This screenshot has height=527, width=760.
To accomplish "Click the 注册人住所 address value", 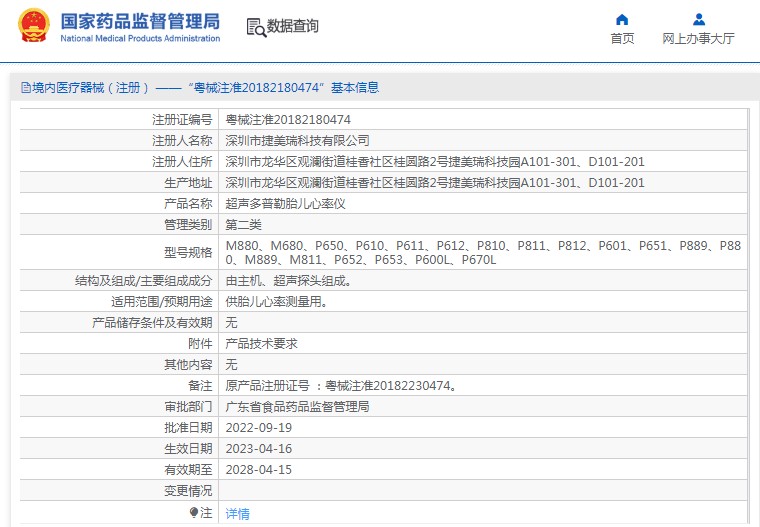I will click(435, 161).
